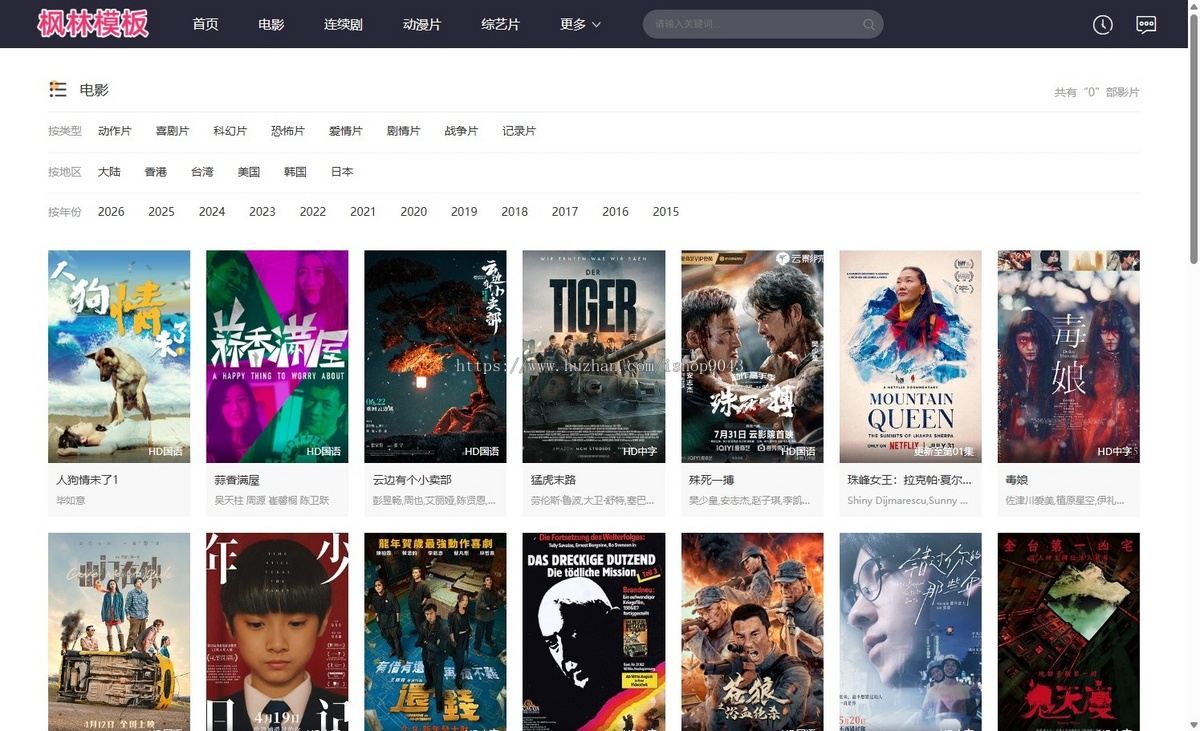Filter by type 记录片

[520, 131]
